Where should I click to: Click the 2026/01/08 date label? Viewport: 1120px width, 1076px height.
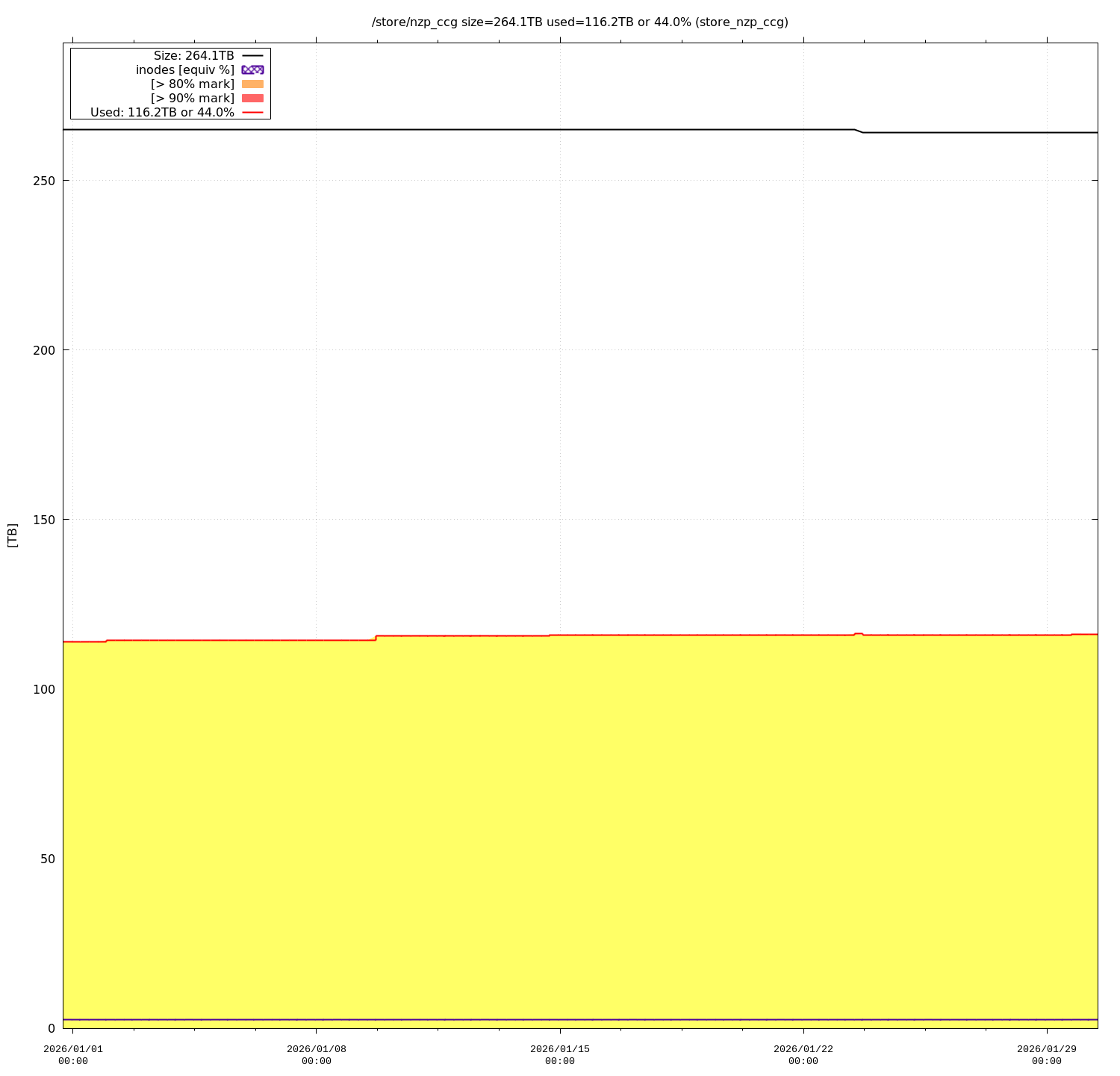[317, 1054]
